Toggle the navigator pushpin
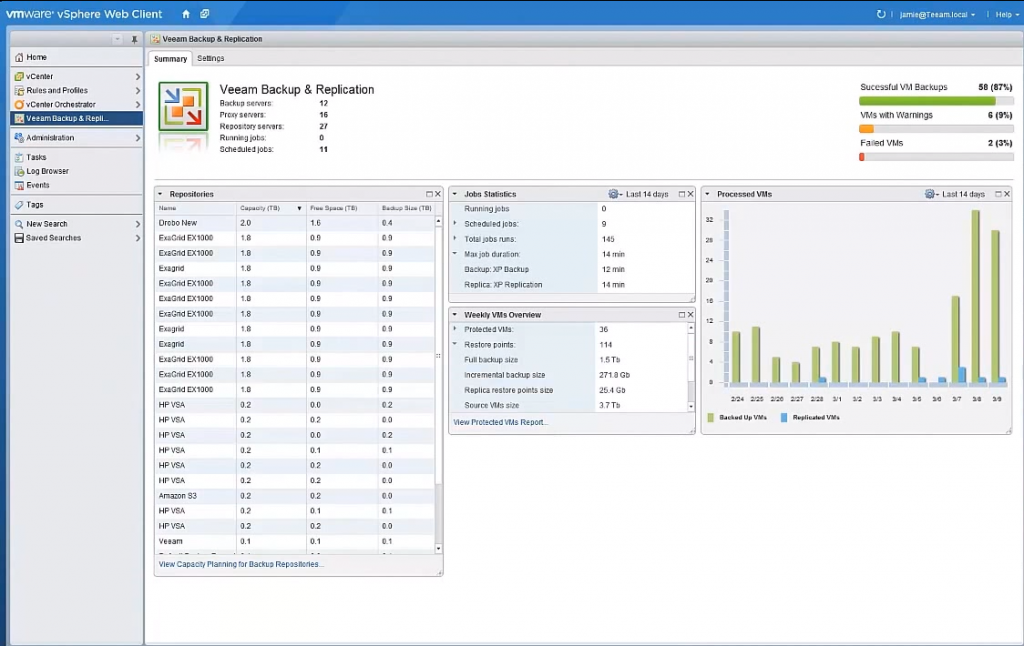 coord(134,39)
